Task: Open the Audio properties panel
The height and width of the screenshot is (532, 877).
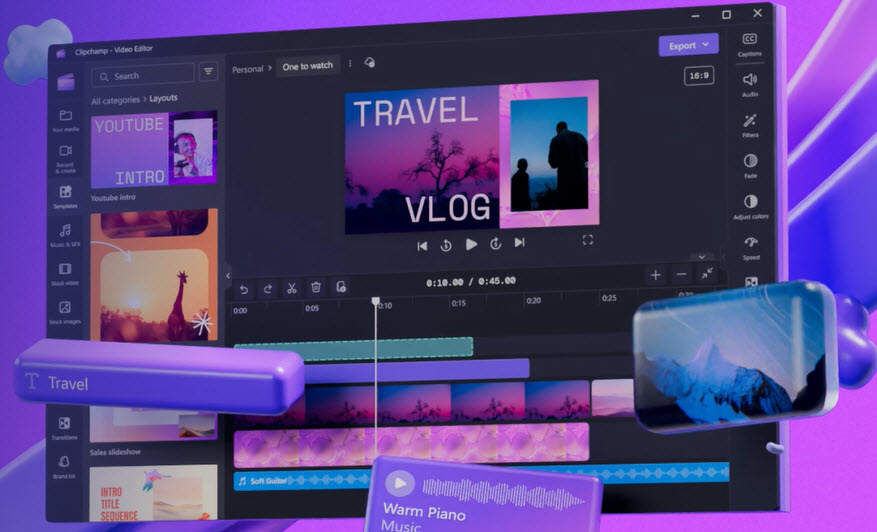Action: click(750, 84)
